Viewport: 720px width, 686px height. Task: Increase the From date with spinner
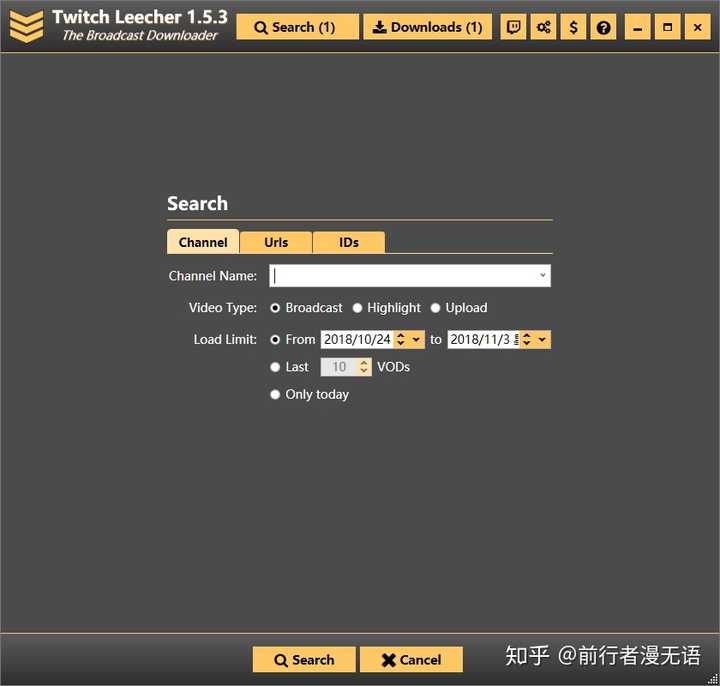pyautogui.click(x=401, y=336)
